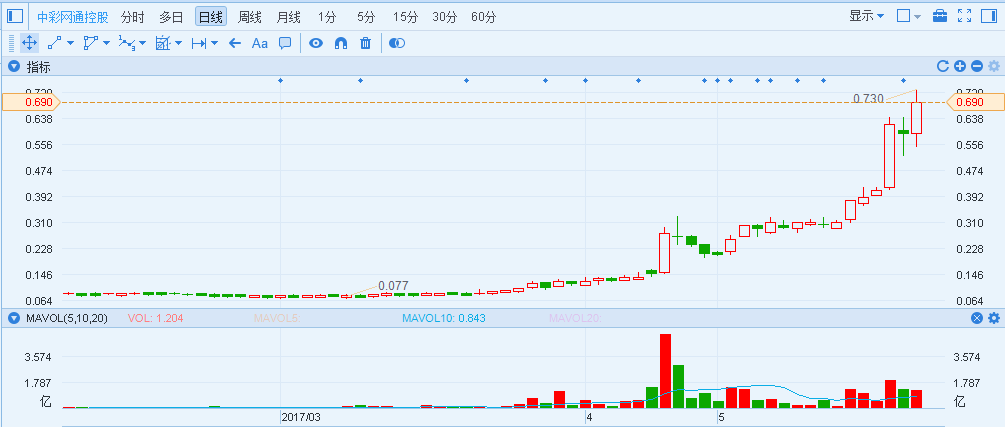This screenshot has width=1005, height=427.
Task: Switch to the 周线 weekly chart tab
Action: point(250,17)
